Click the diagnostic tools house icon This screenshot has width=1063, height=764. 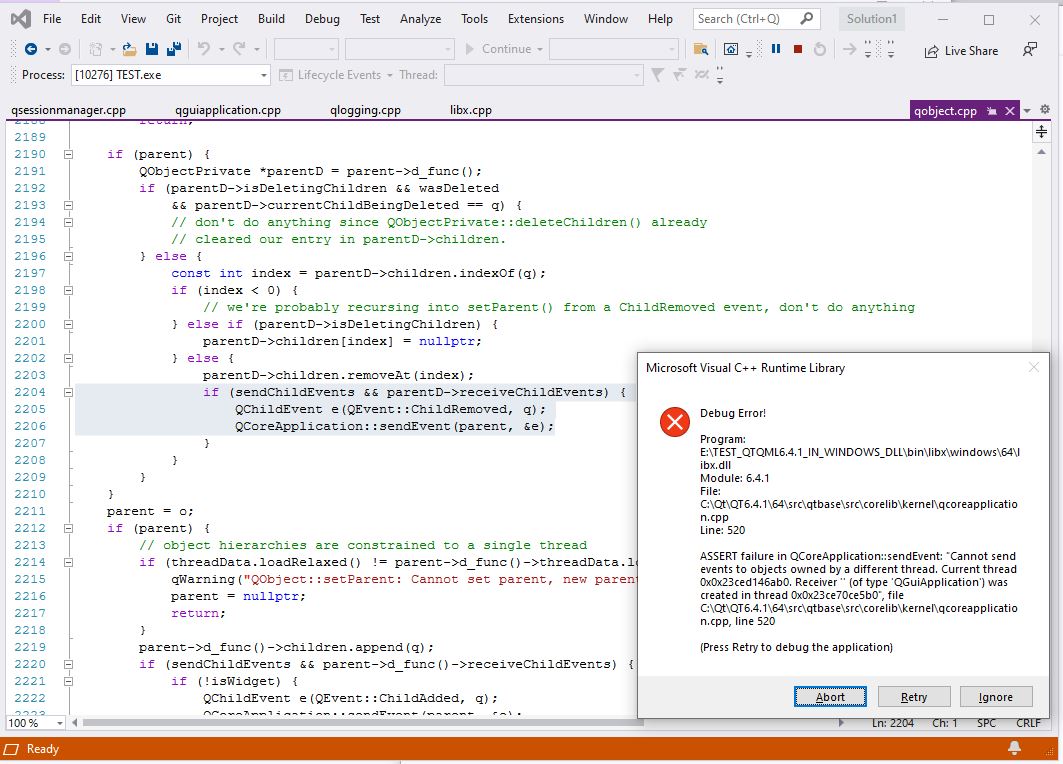[x=731, y=49]
